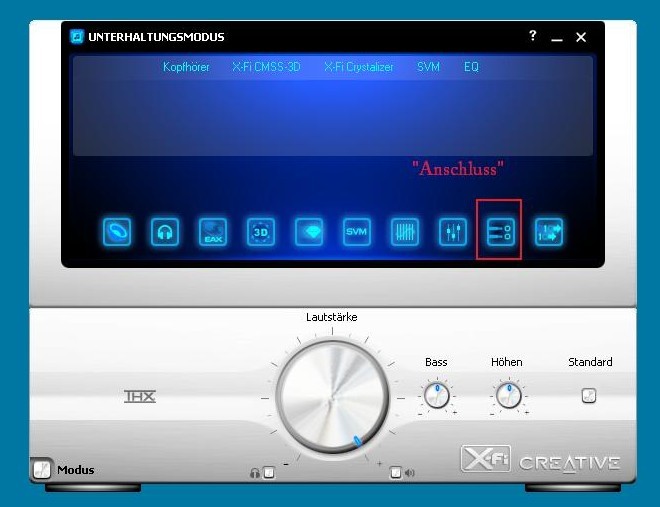Toggle the button beside the headphone icon
The height and width of the screenshot is (507, 660).
click(x=269, y=473)
